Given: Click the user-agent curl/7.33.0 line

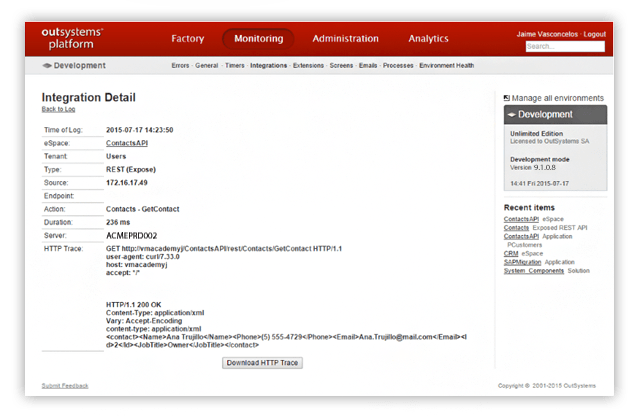Looking at the screenshot, I should point(143,257).
